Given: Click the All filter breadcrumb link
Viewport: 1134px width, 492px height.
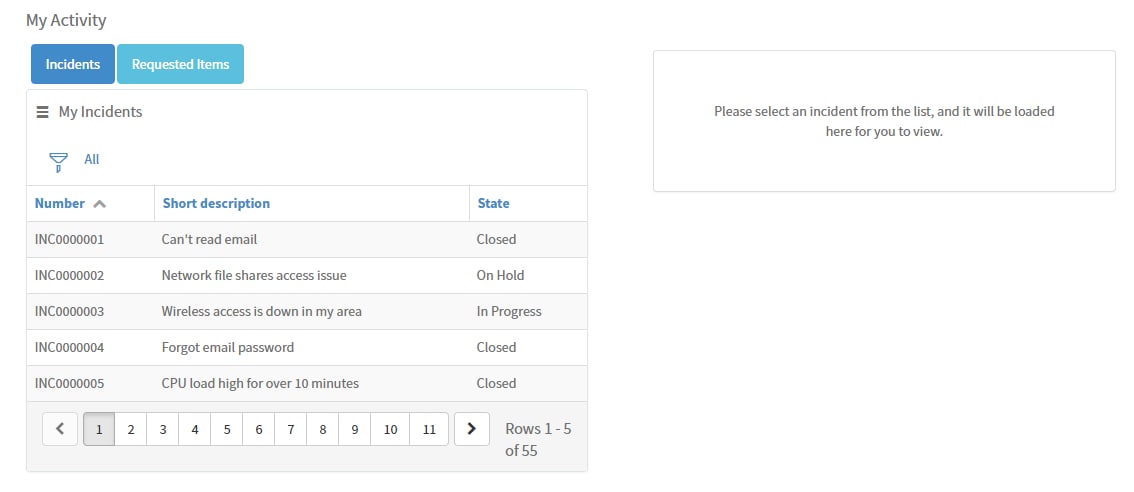Looking at the screenshot, I should coord(92,159).
